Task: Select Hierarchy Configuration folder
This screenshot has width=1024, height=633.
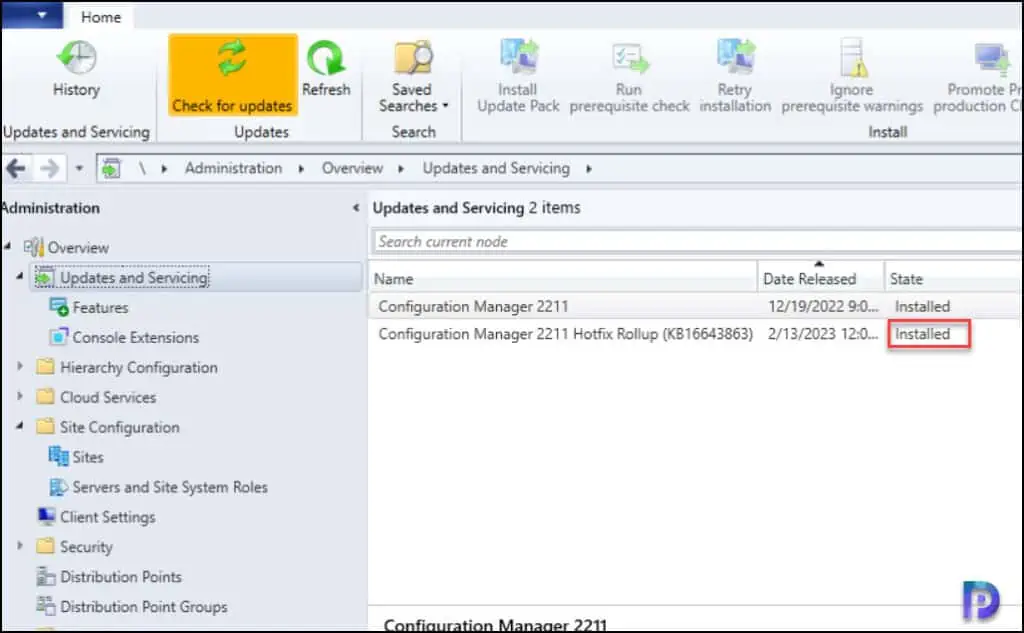Action: click(x=138, y=367)
